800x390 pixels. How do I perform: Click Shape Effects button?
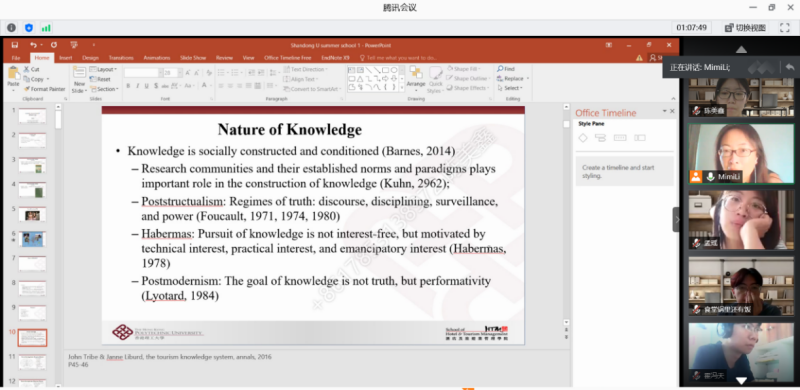click(x=467, y=88)
